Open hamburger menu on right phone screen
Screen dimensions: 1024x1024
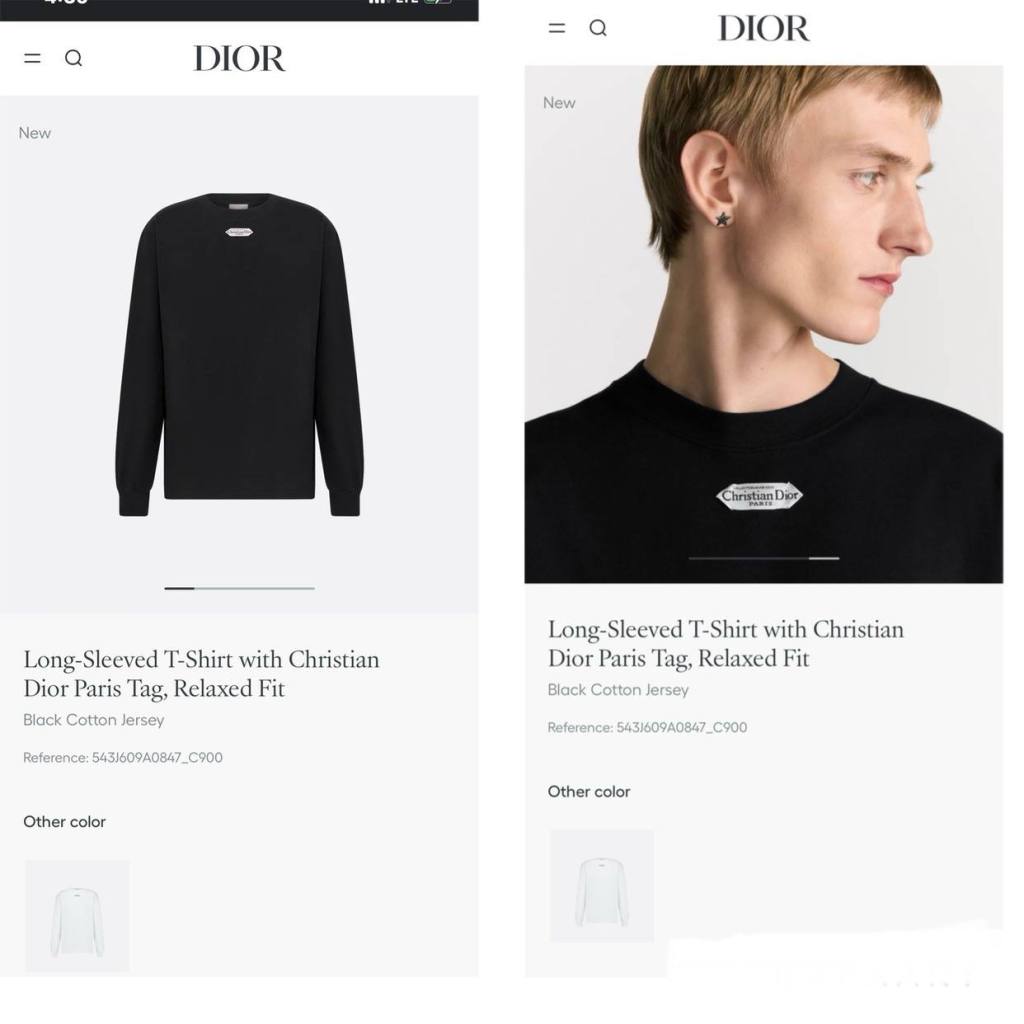(x=557, y=28)
